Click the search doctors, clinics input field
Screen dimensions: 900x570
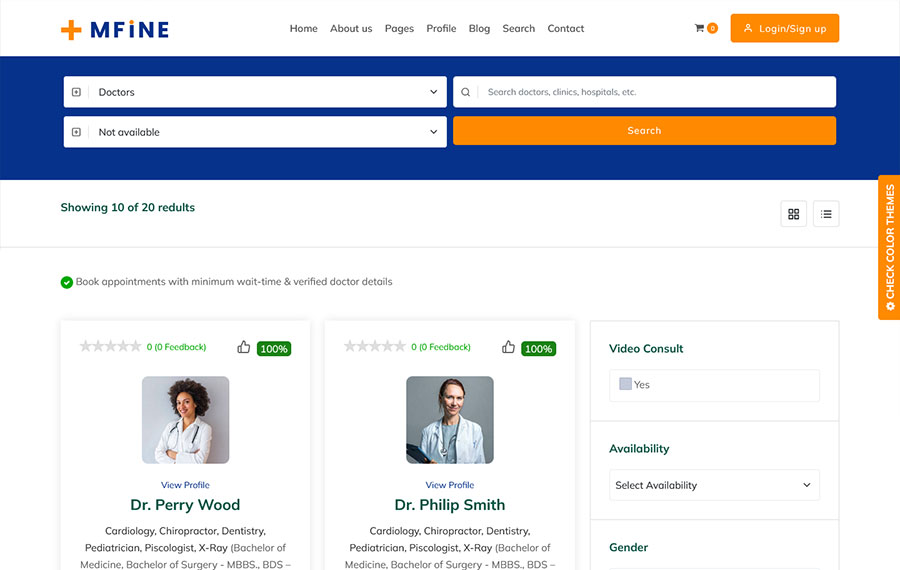(655, 92)
